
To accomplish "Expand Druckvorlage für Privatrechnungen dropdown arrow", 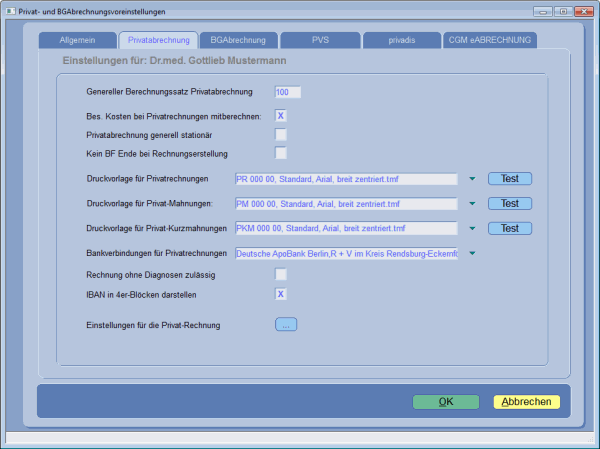I will click(471, 180).
